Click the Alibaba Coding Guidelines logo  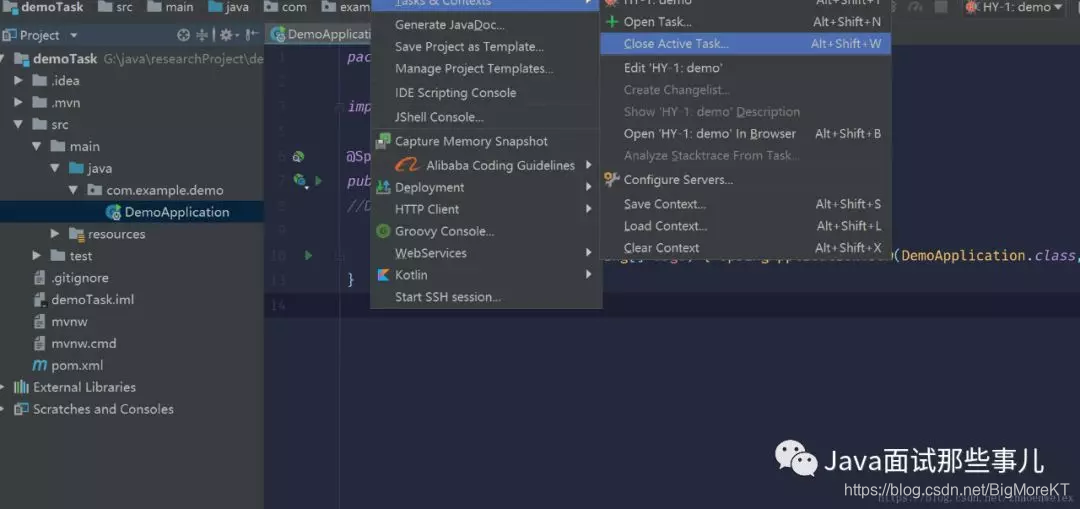(406, 165)
